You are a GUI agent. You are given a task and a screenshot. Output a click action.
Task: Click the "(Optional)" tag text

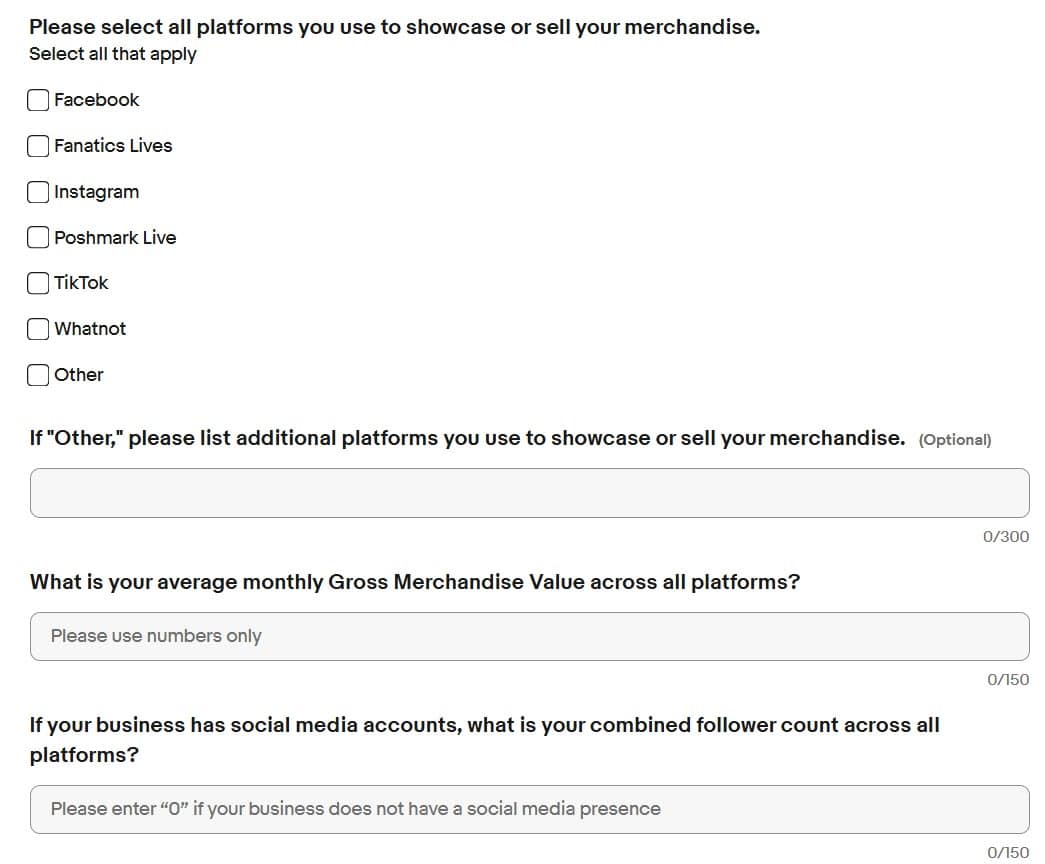(x=954, y=440)
